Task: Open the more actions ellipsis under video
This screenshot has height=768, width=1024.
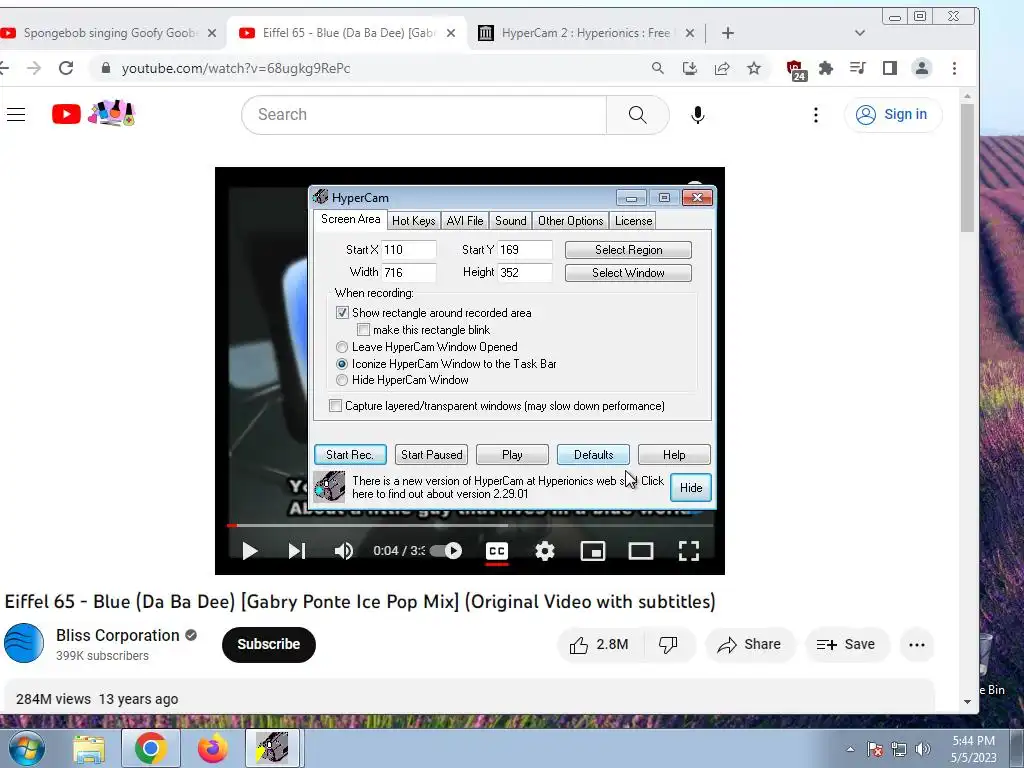Action: coord(917,645)
